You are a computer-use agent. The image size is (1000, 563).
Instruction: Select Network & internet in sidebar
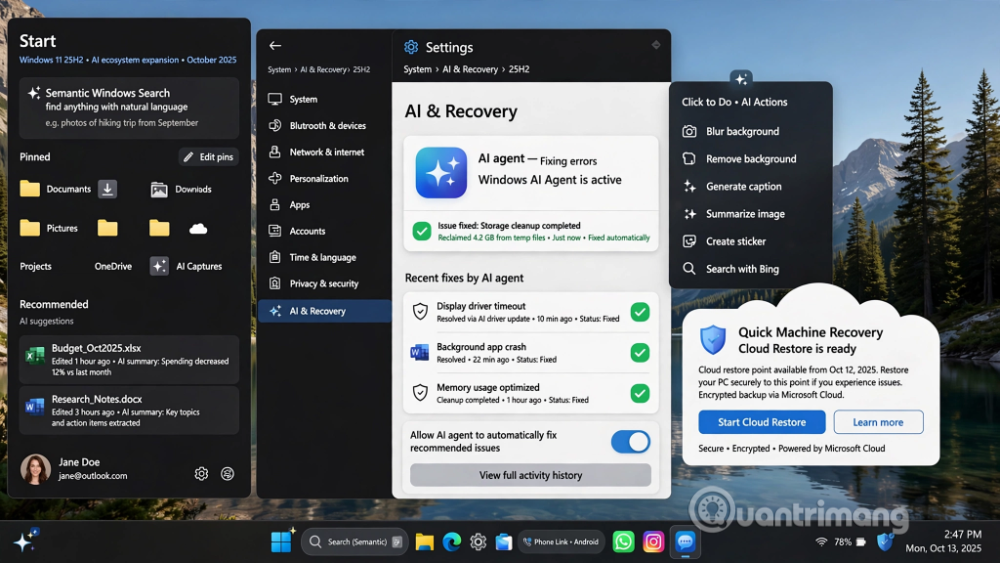tap(324, 152)
